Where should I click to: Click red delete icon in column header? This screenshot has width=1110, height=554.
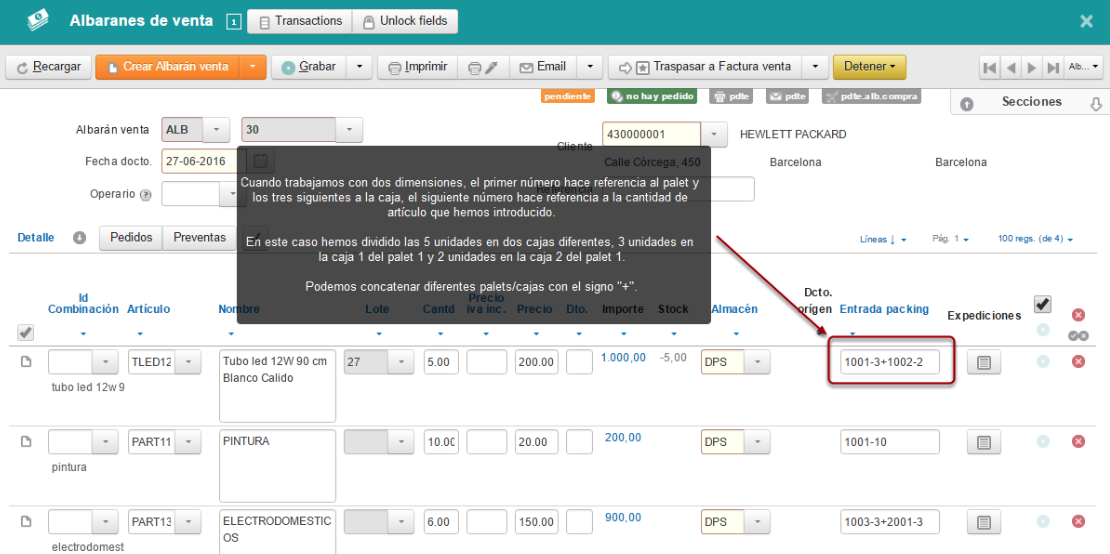1078,315
